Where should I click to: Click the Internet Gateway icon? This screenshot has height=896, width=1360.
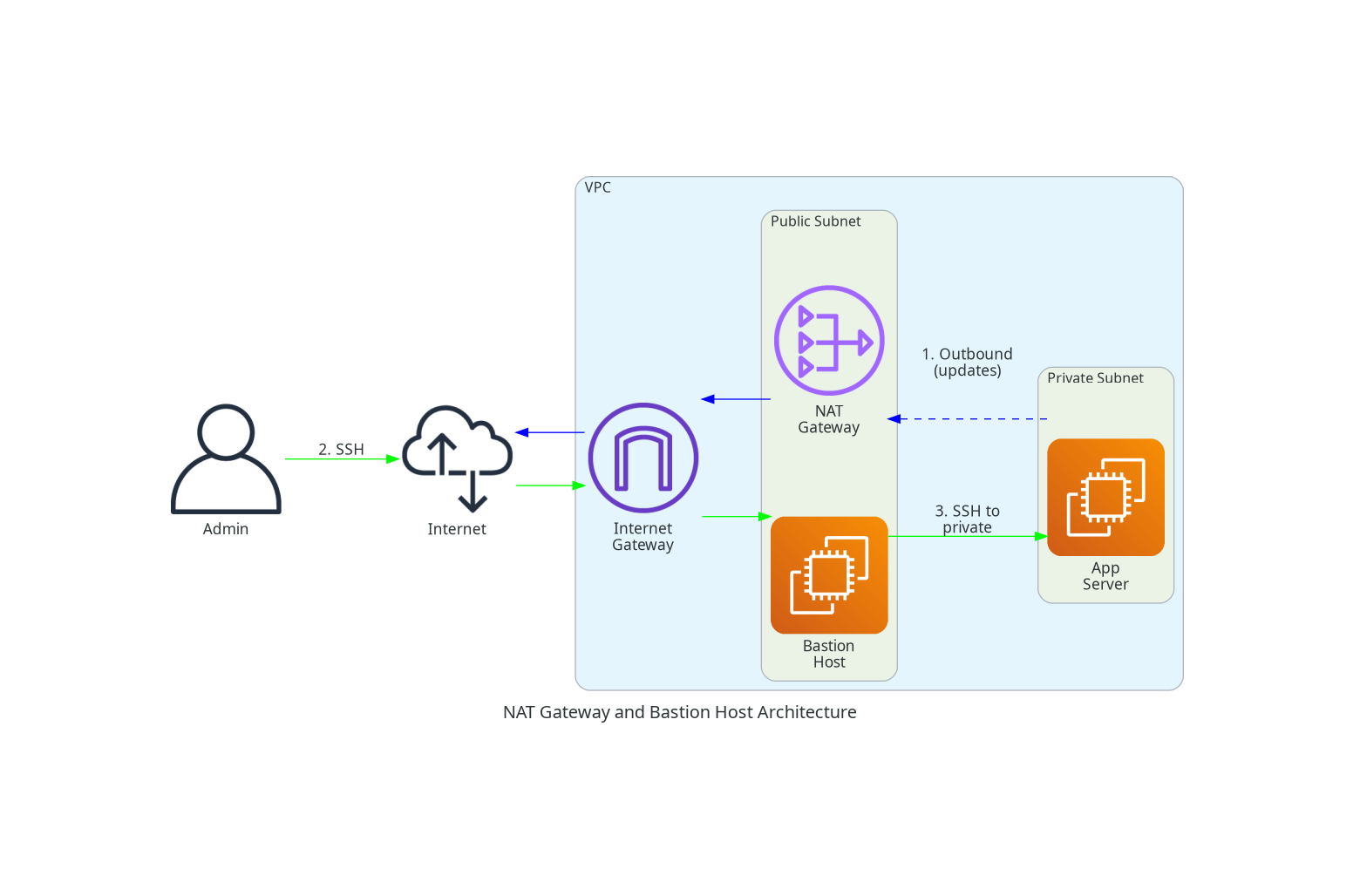(643, 458)
